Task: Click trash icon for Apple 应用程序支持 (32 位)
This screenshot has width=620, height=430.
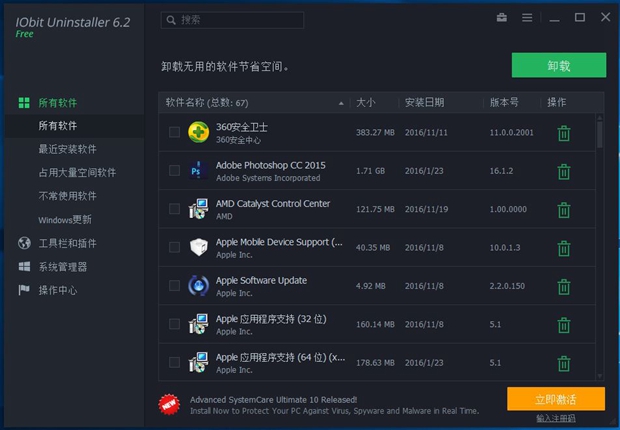Action: (x=564, y=325)
